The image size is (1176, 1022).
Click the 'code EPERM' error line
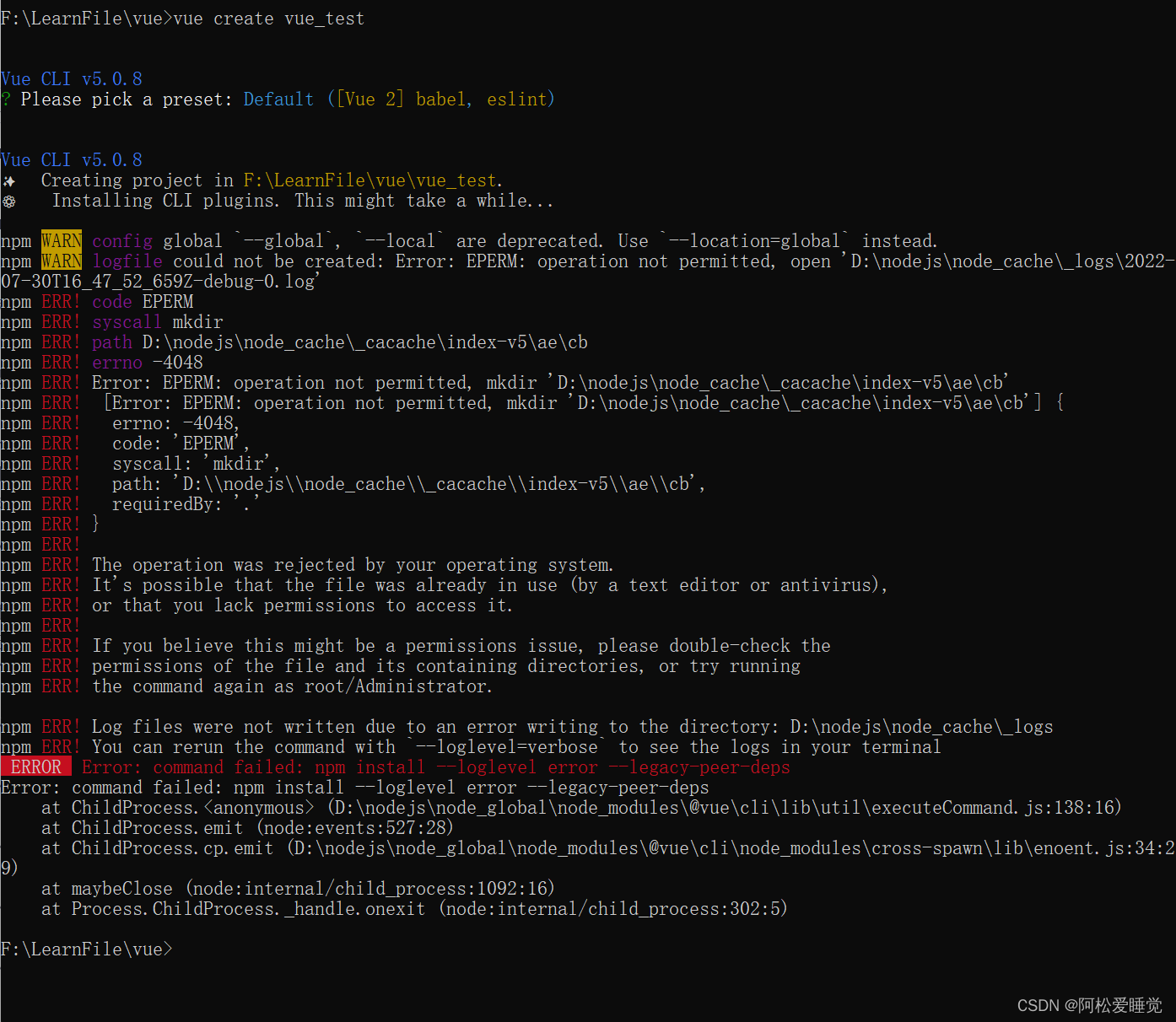coord(97,302)
